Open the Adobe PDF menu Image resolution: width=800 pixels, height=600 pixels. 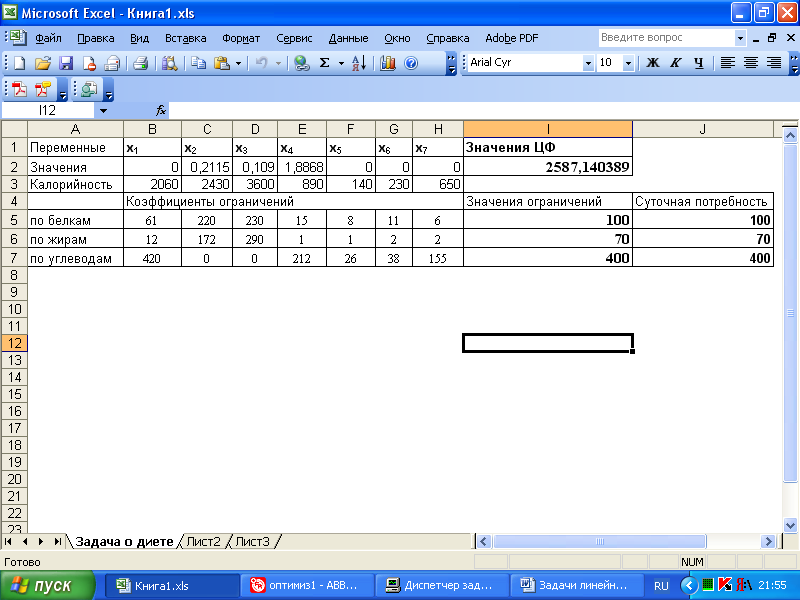tap(512, 38)
